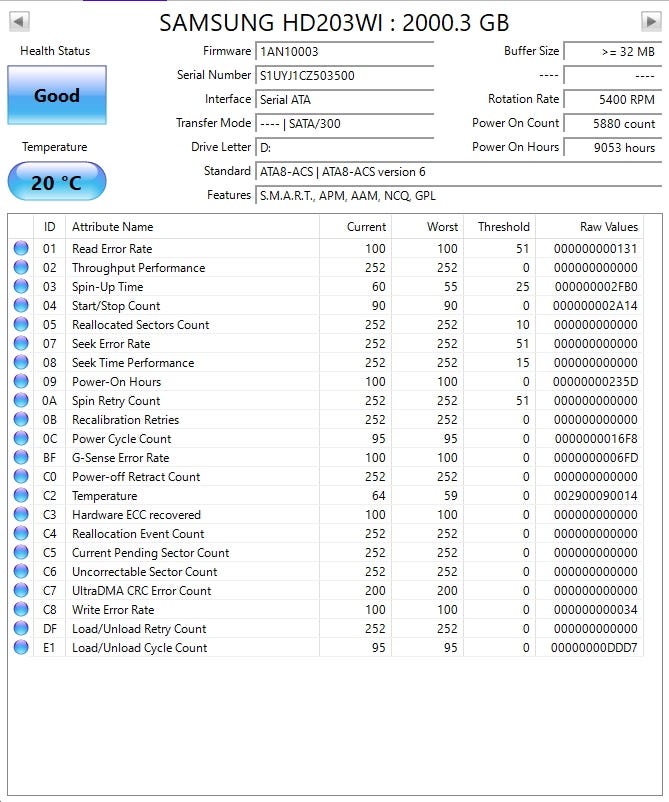Image resolution: width=669 pixels, height=802 pixels.
Task: Click raw value 0000000235D for Power-On Hours
Action: 595,382
